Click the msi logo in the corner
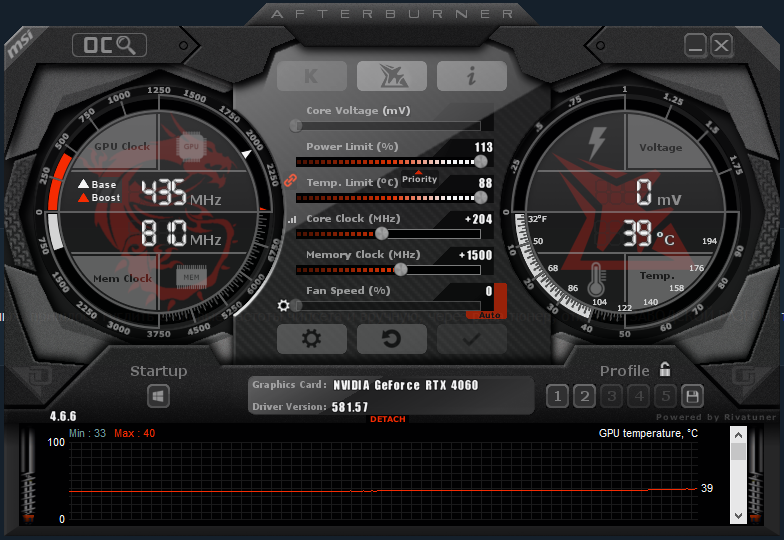Image resolution: width=784 pixels, height=540 pixels. pos(20,43)
